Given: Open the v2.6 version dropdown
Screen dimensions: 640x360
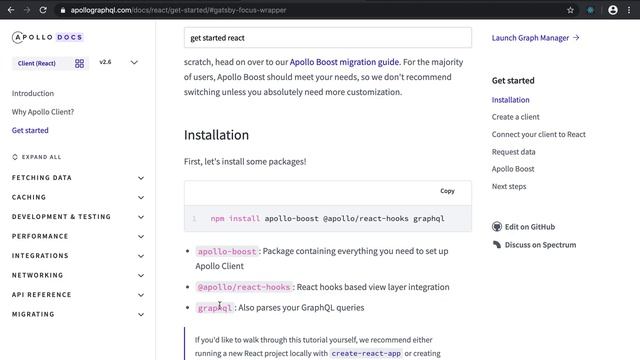Looking at the screenshot, I should (118, 62).
